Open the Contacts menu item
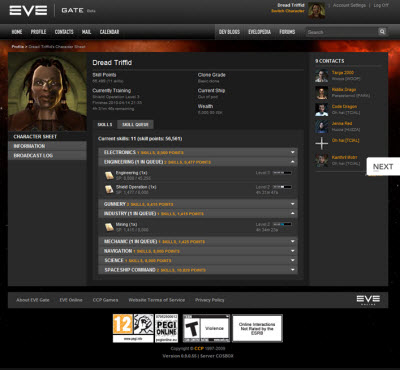 [64, 32]
